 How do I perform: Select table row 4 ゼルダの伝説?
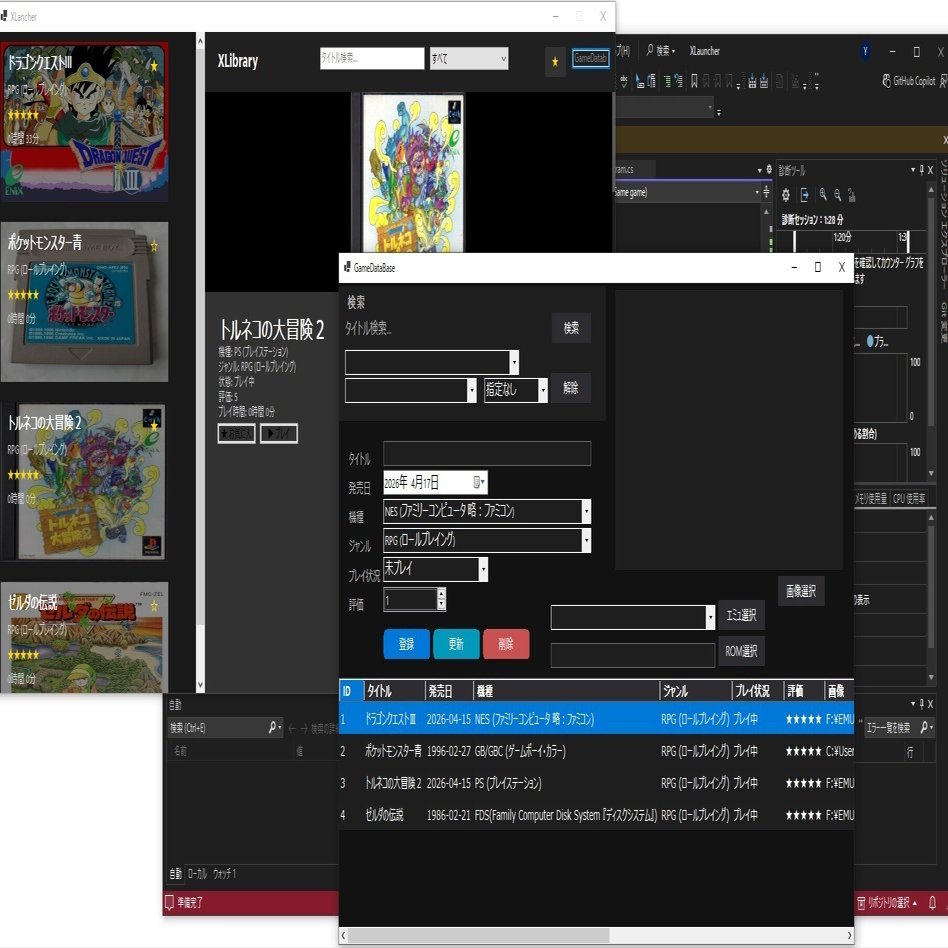point(596,815)
